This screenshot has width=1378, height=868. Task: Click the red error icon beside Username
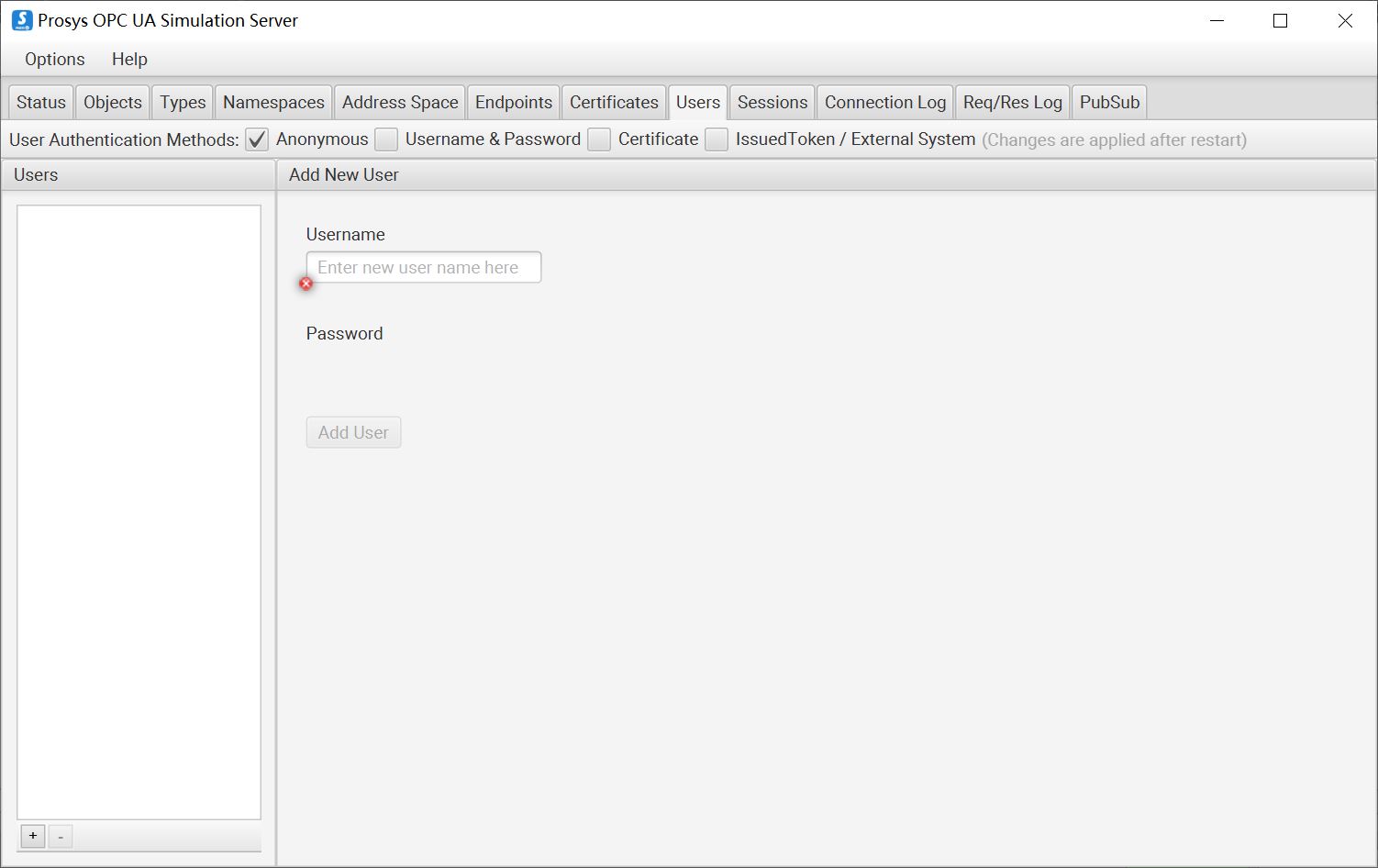pyautogui.click(x=306, y=284)
